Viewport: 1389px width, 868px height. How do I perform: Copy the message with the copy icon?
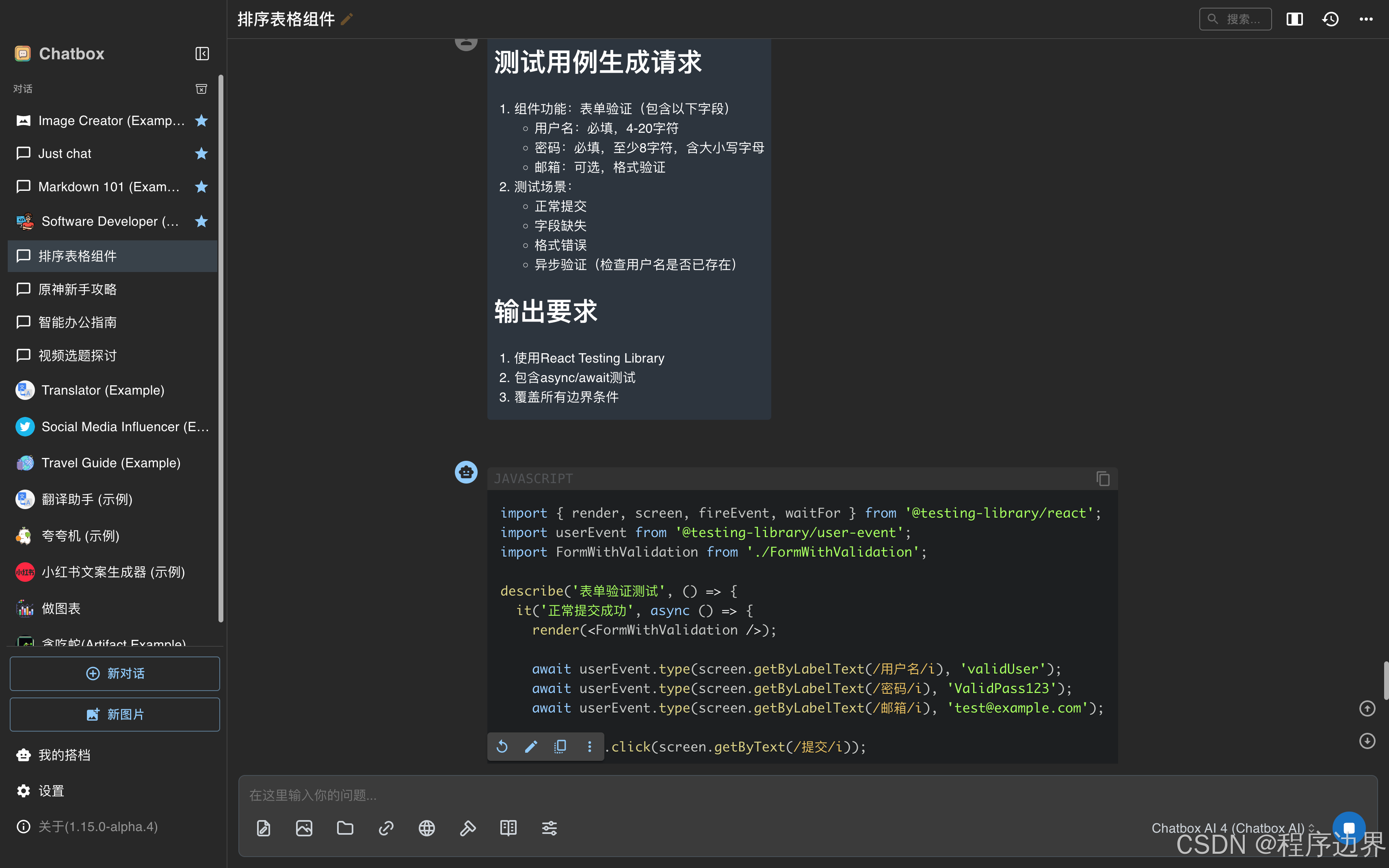point(560,746)
